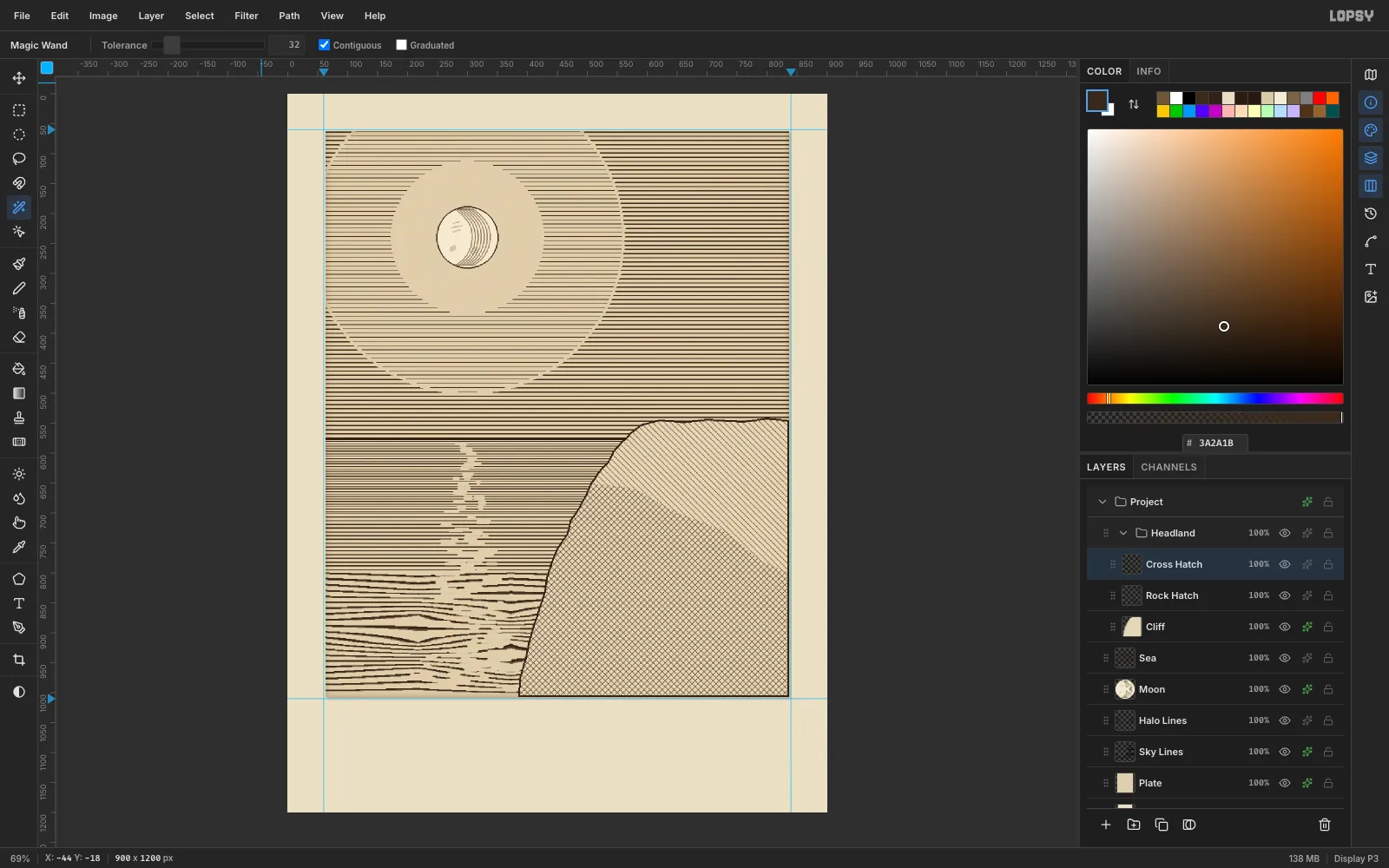Screen dimensions: 1389x868
Task: Open the File menu
Action: point(22,16)
